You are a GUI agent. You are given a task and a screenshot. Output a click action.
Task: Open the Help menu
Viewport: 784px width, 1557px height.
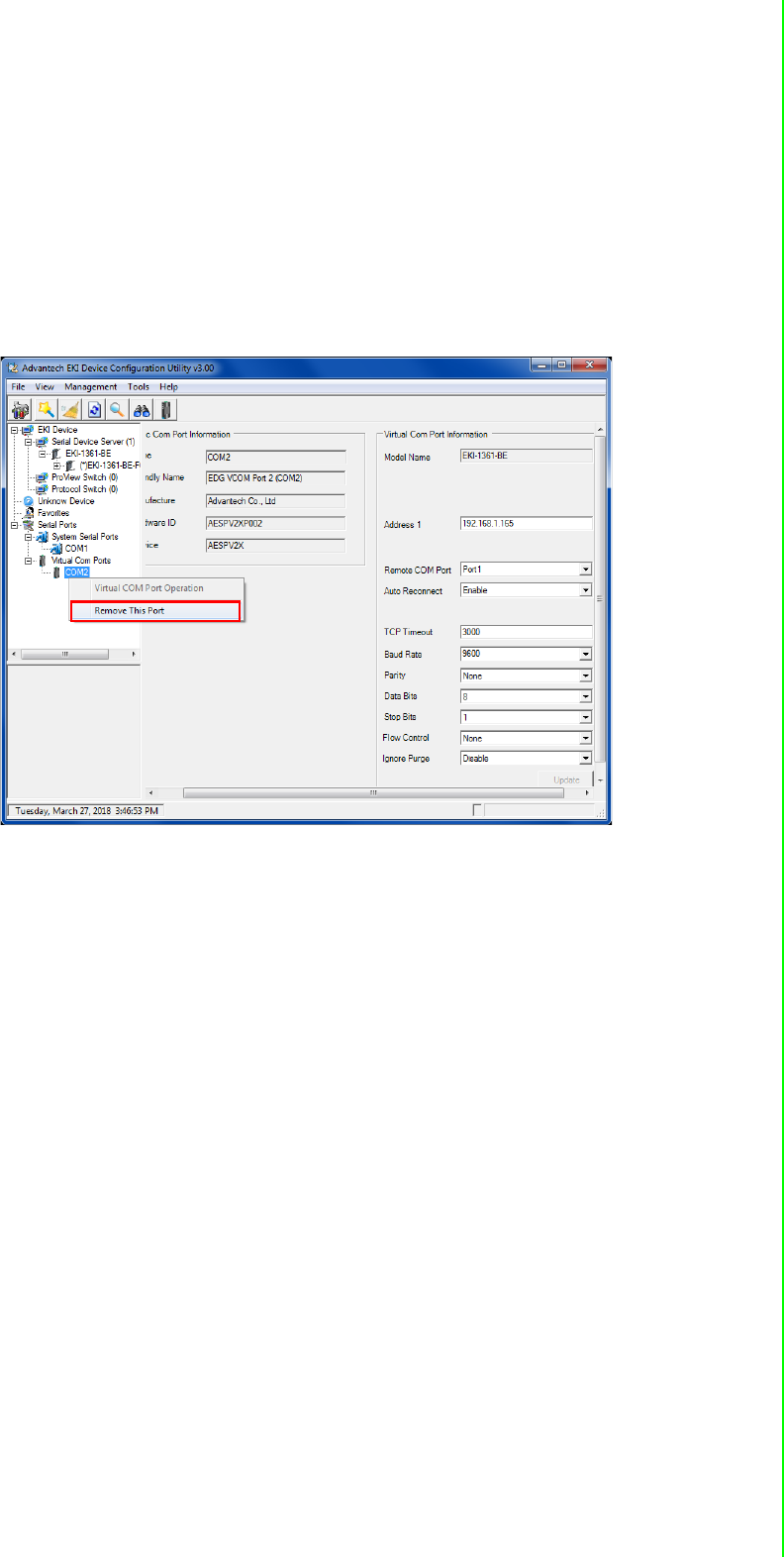tap(169, 387)
